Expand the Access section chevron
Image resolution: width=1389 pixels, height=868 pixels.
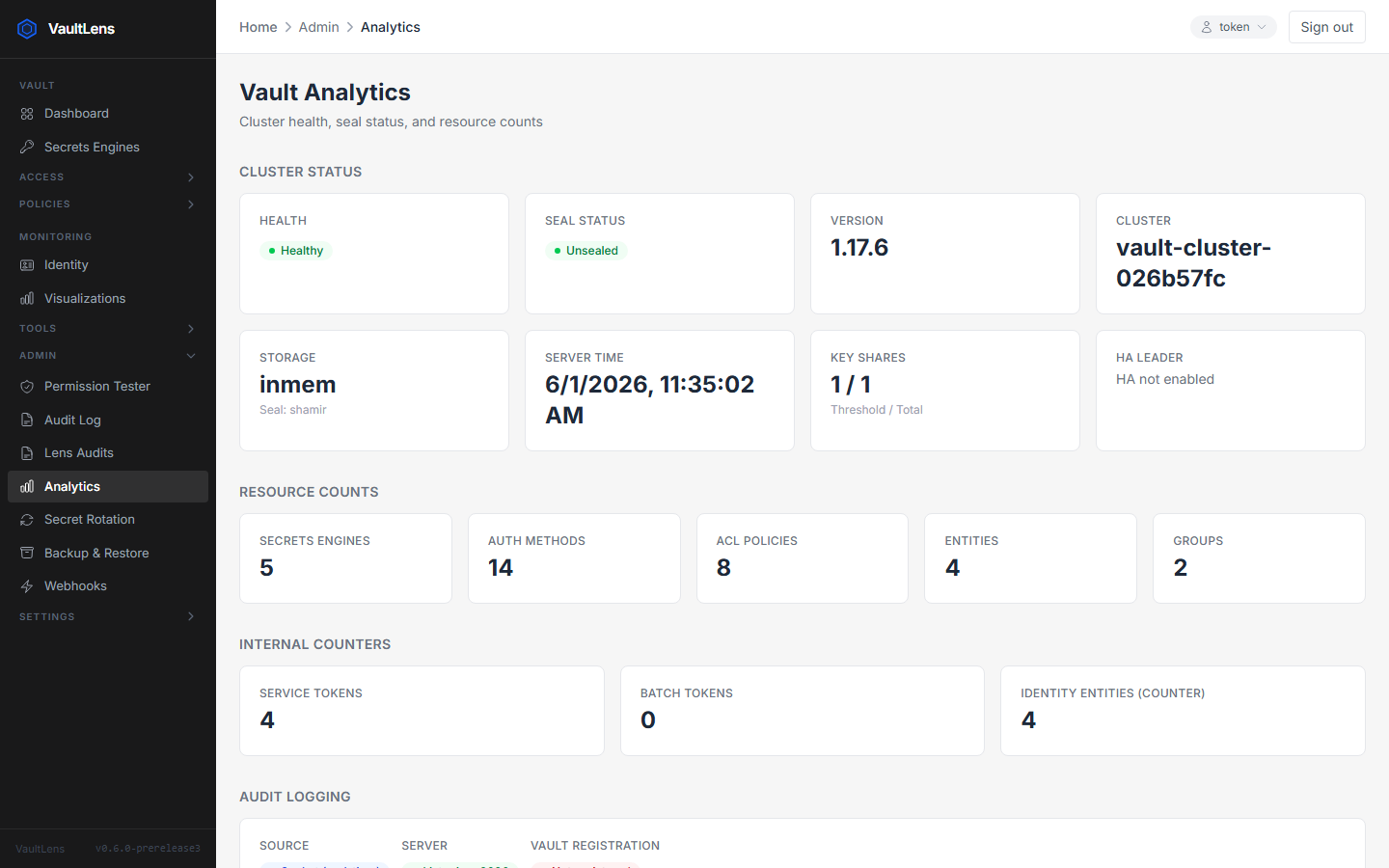click(191, 177)
